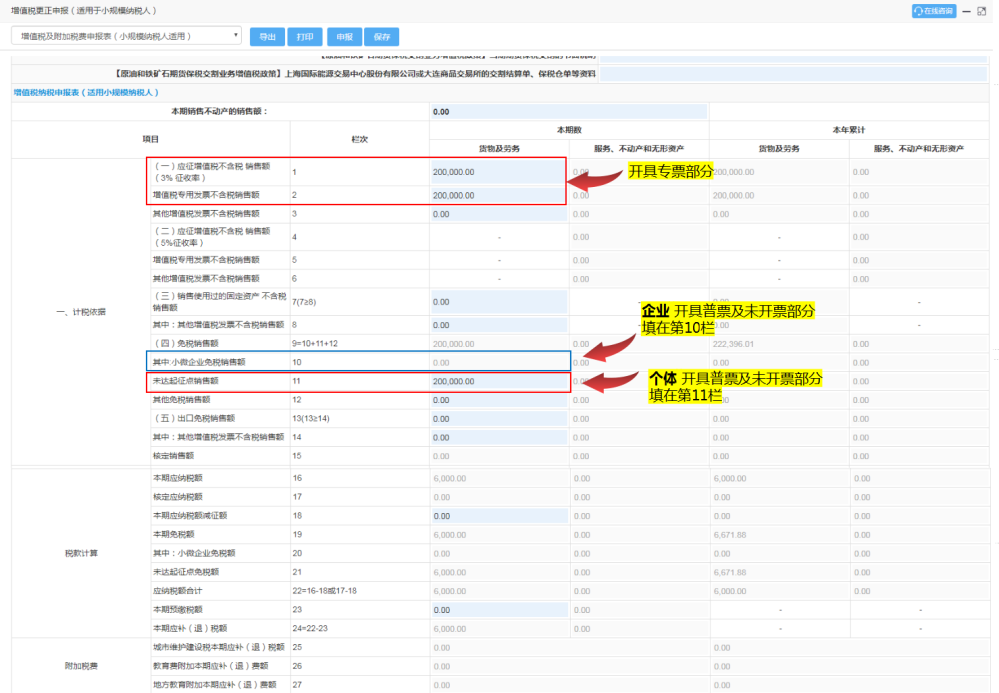999x693 pixels.
Task: Open the 增值税纳税申报表（适用小规模纳税人）link
Action: (86, 92)
